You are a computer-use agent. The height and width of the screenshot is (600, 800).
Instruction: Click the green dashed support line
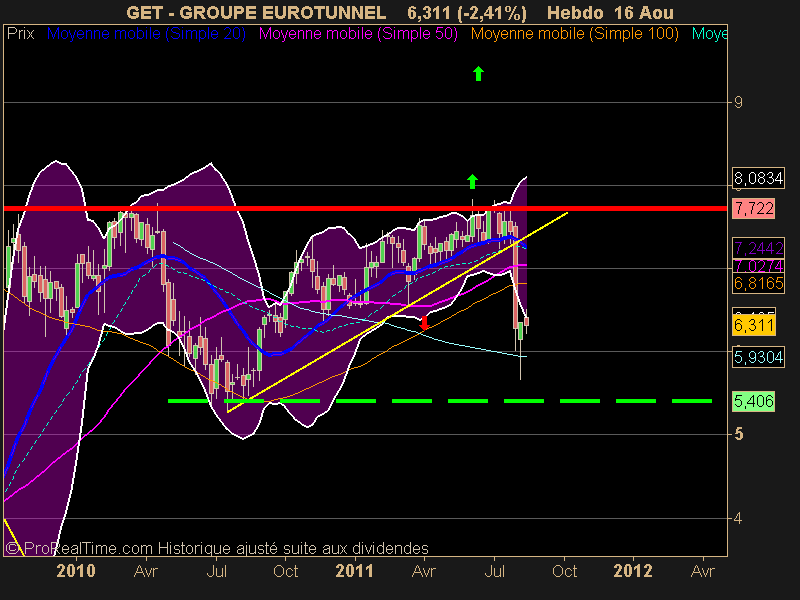[x=440, y=401]
